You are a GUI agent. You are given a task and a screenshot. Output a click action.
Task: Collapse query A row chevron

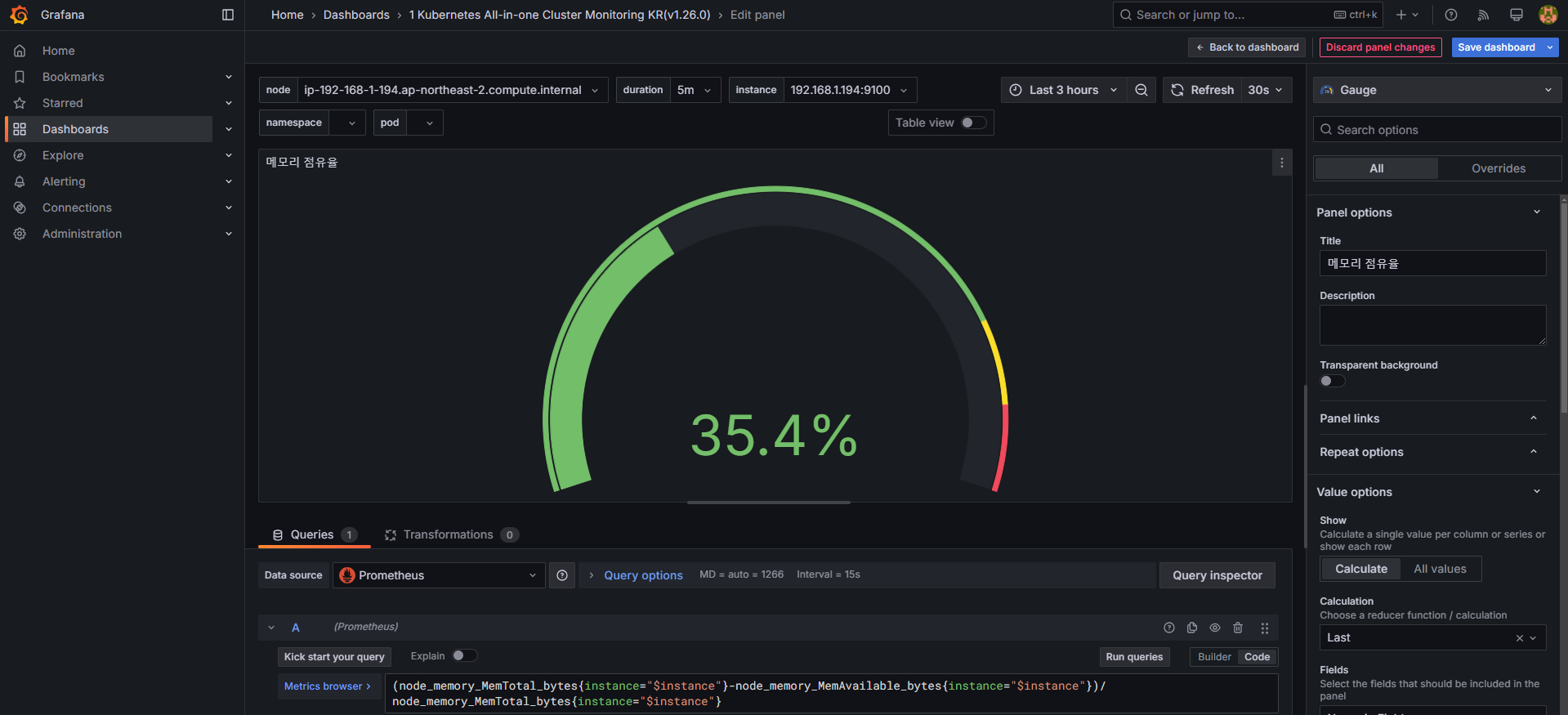pos(271,628)
